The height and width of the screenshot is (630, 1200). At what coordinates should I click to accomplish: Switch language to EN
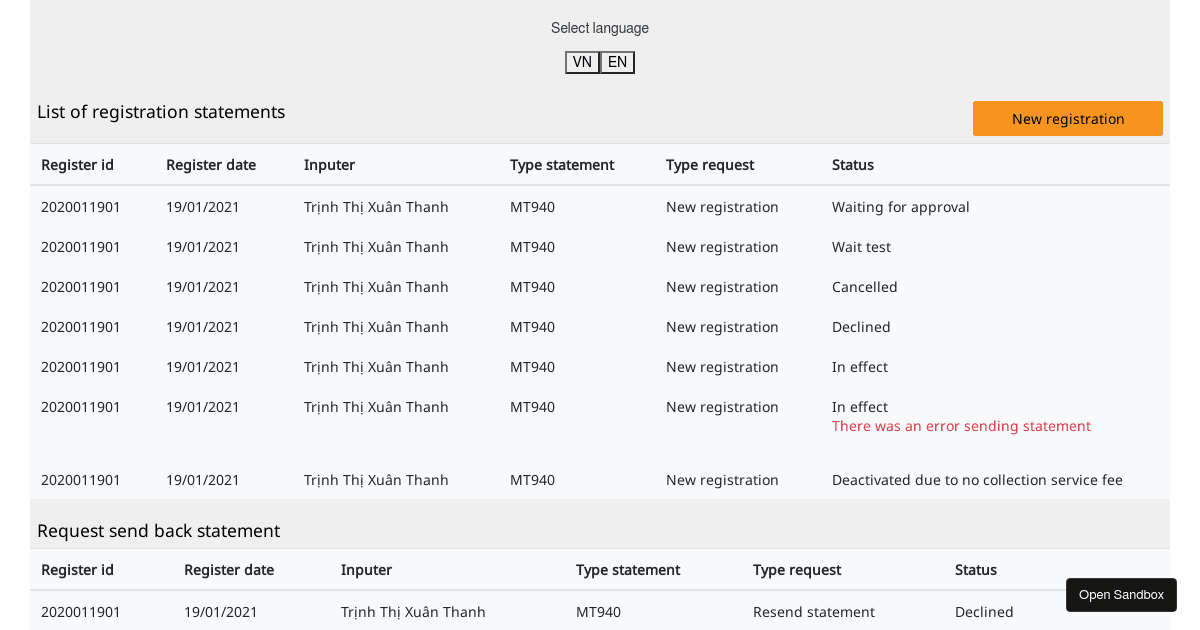pos(617,62)
